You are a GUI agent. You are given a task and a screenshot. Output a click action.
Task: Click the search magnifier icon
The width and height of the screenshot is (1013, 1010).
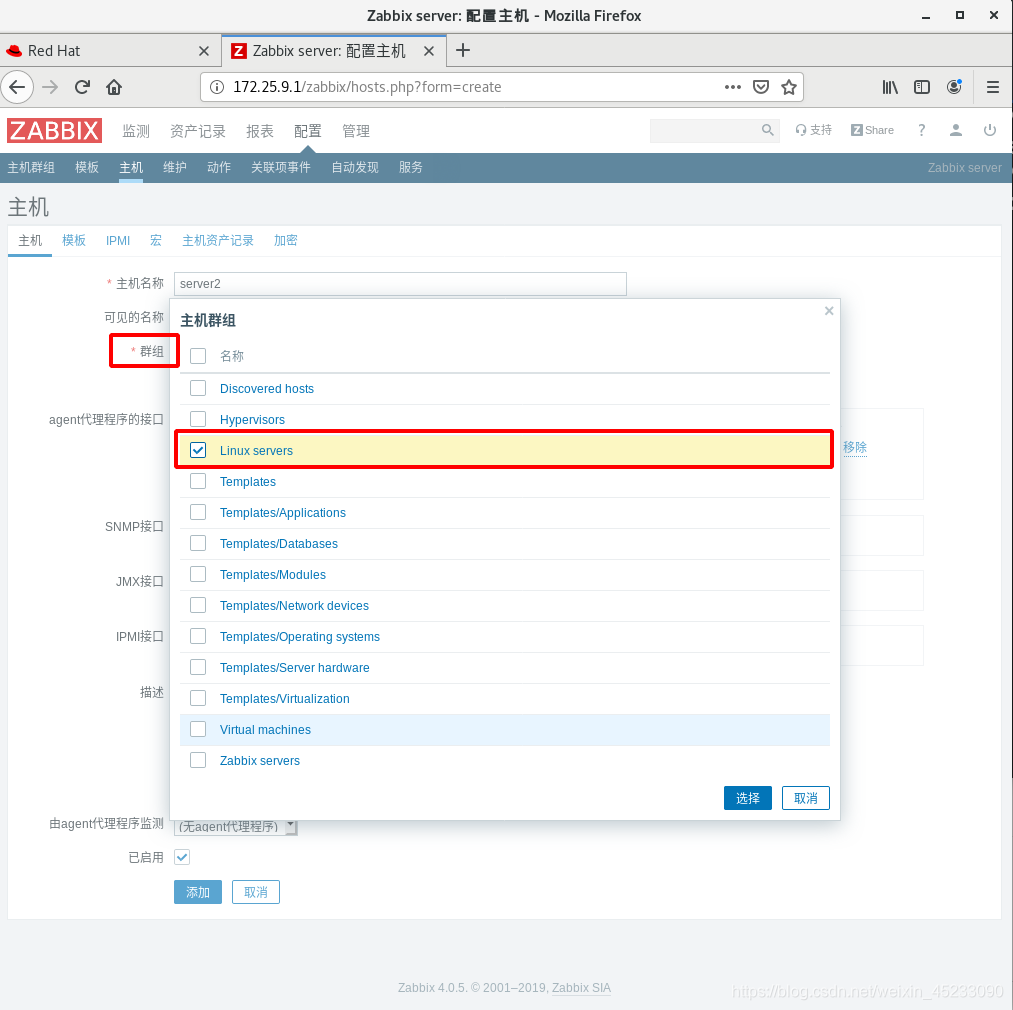768,131
